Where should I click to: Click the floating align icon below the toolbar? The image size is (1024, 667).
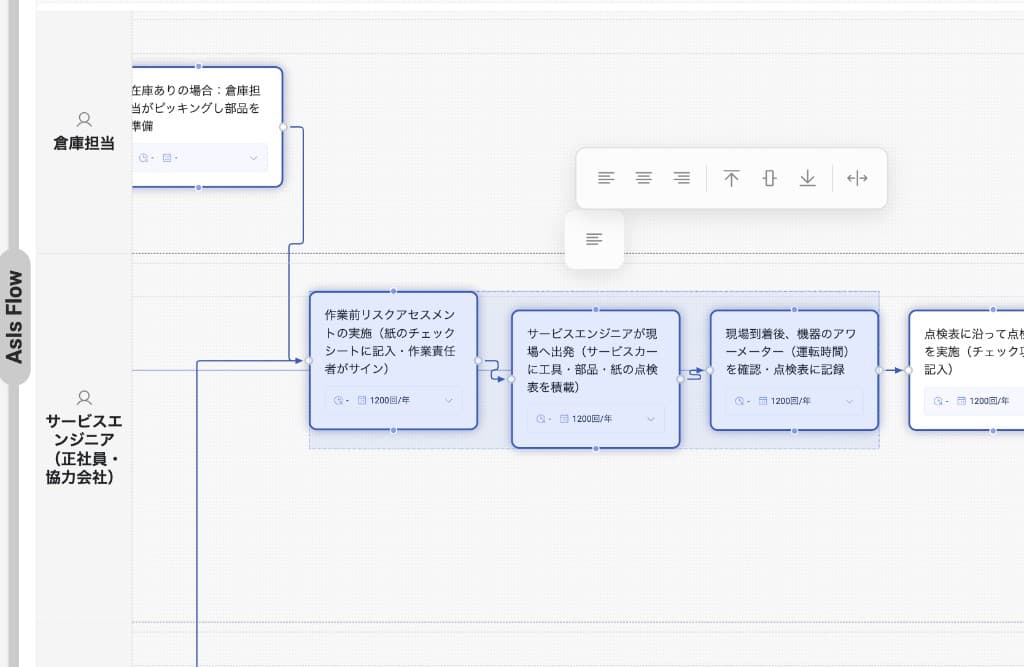[594, 239]
